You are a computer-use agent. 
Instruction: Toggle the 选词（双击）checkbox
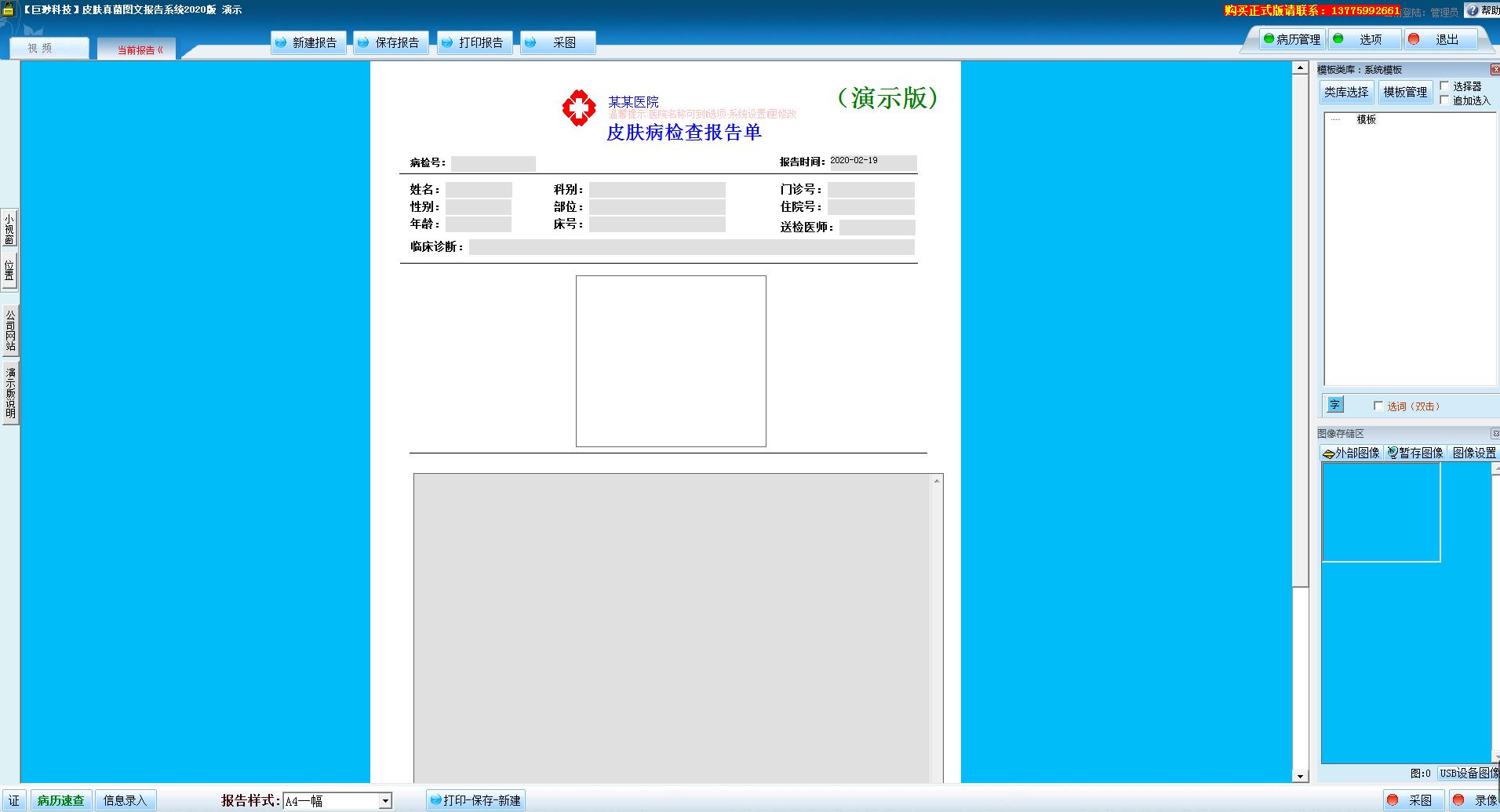1378,406
